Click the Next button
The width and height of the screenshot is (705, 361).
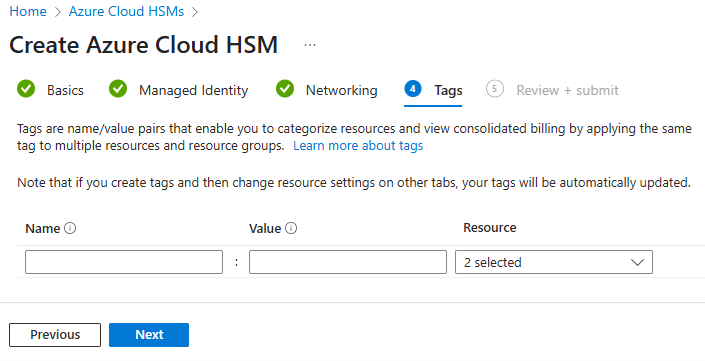coord(149,334)
